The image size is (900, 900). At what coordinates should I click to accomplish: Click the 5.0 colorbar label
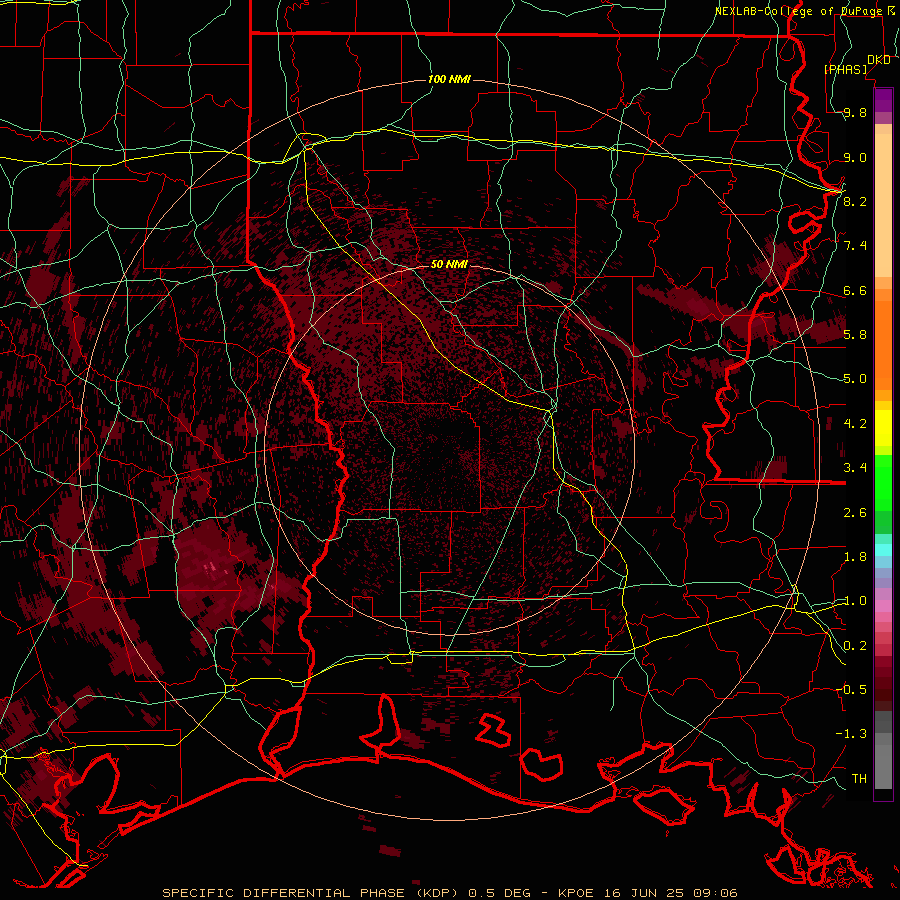855,379
